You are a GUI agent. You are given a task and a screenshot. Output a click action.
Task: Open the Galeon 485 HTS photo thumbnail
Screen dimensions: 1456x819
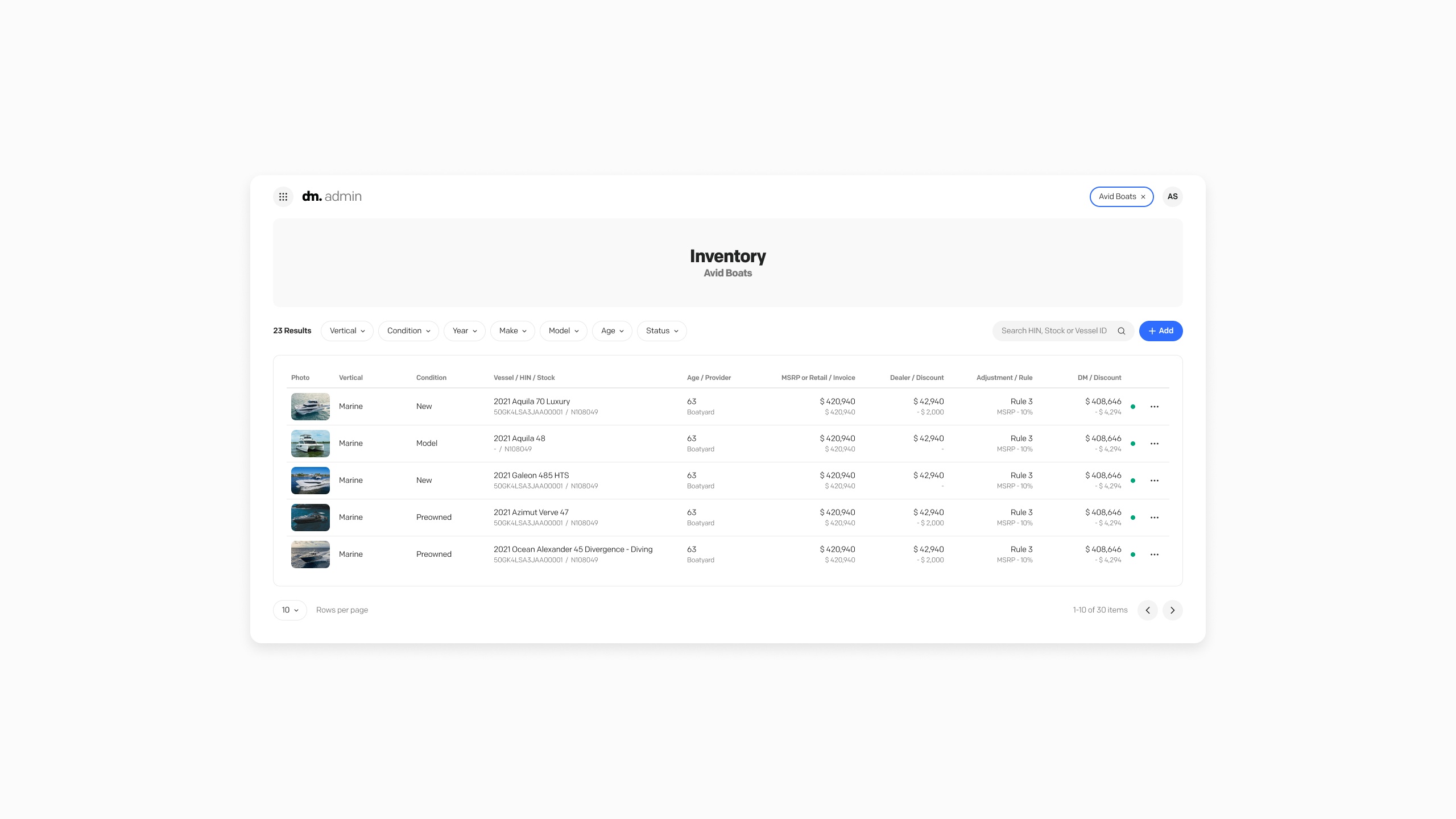click(x=310, y=481)
